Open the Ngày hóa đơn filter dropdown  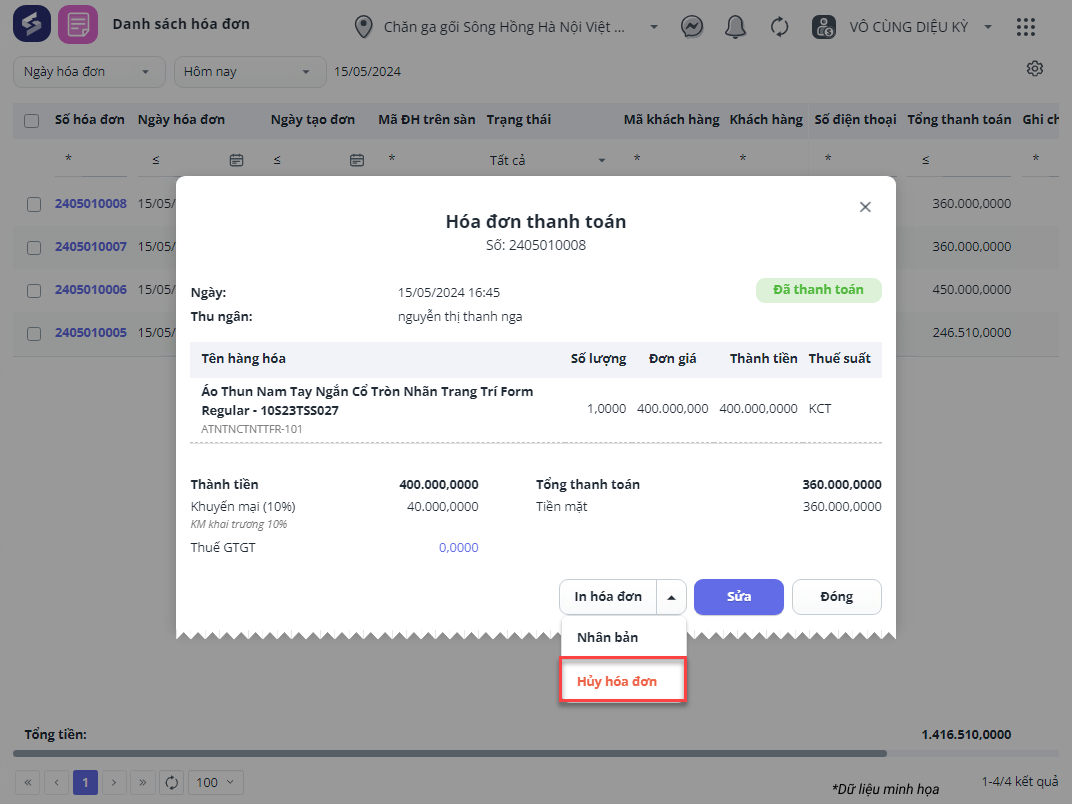point(89,72)
